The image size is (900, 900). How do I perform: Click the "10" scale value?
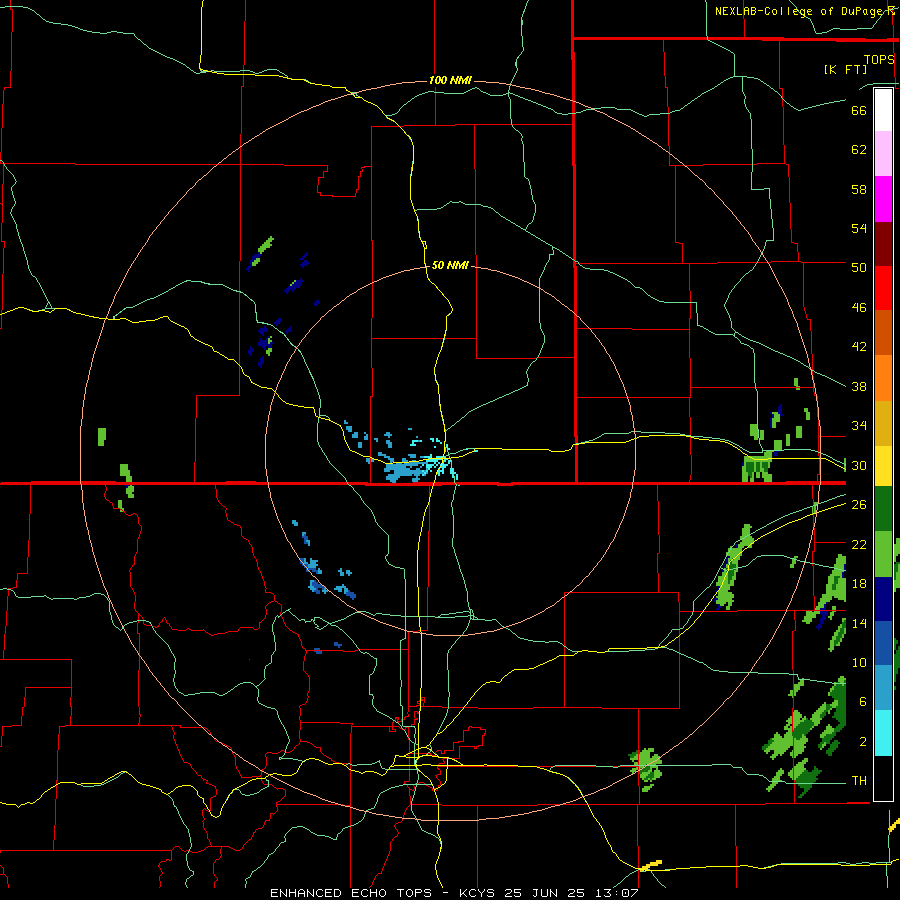(859, 662)
